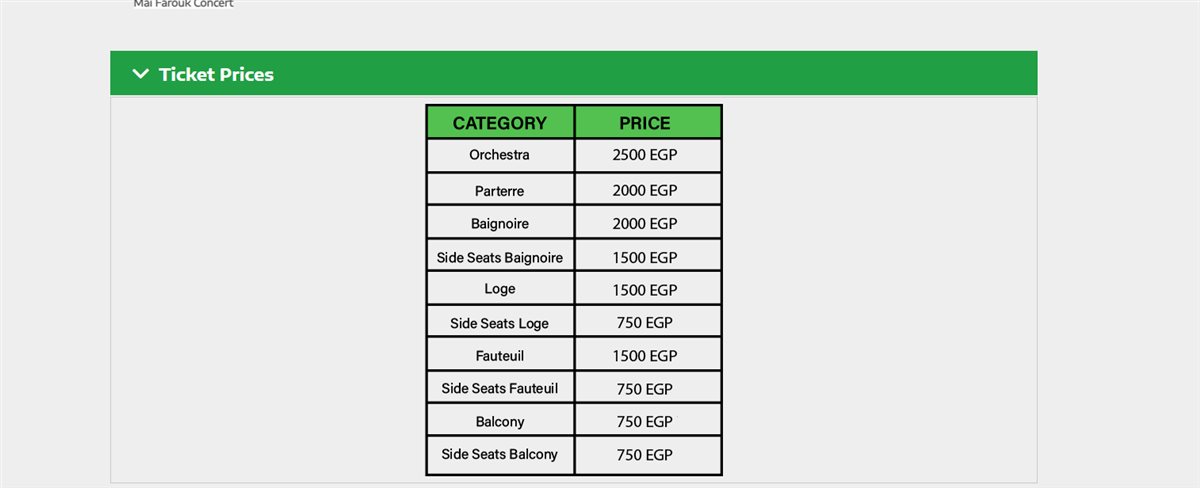
Task: Click the Ticket Prices heading text
Action: pyautogui.click(x=216, y=74)
